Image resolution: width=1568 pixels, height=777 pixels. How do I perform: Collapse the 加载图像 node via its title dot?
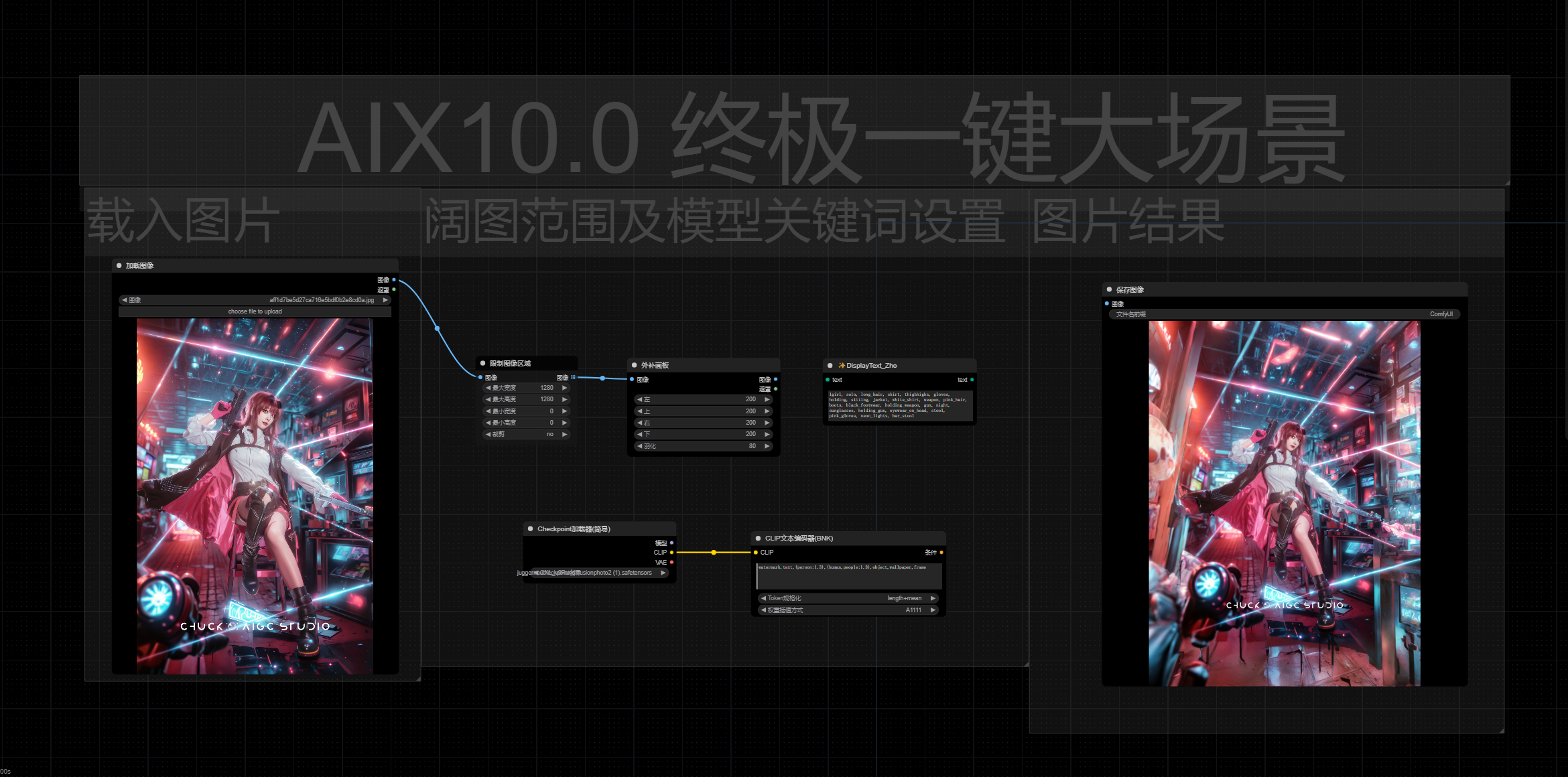(x=119, y=266)
